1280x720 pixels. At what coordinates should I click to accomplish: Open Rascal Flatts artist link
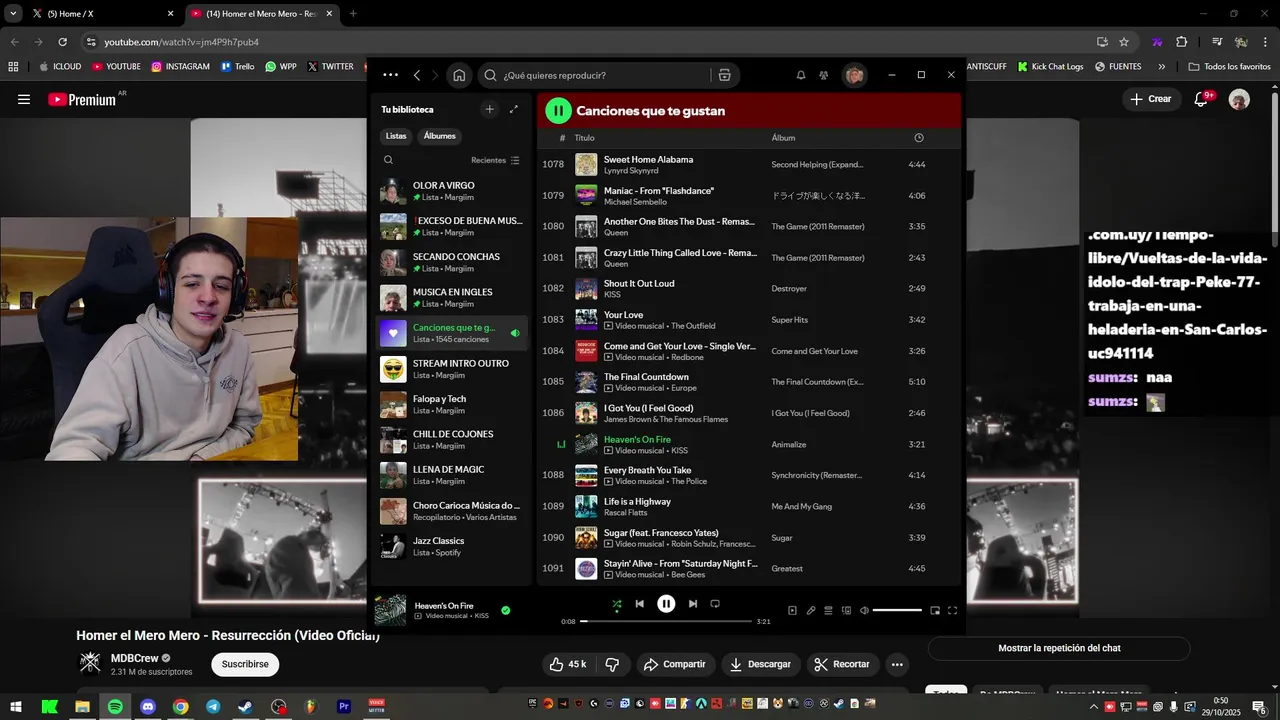pos(625,513)
